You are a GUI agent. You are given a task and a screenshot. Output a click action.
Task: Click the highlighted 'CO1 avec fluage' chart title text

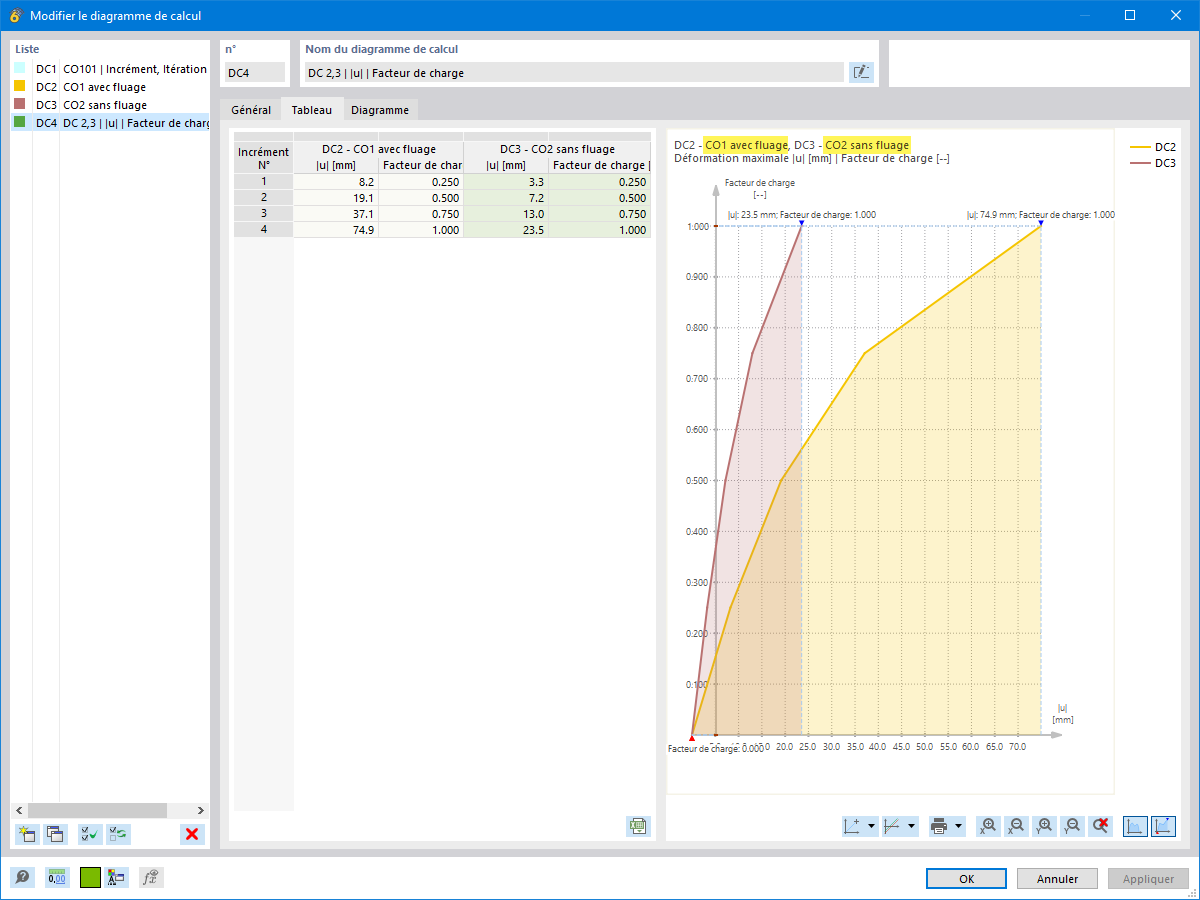click(x=746, y=145)
